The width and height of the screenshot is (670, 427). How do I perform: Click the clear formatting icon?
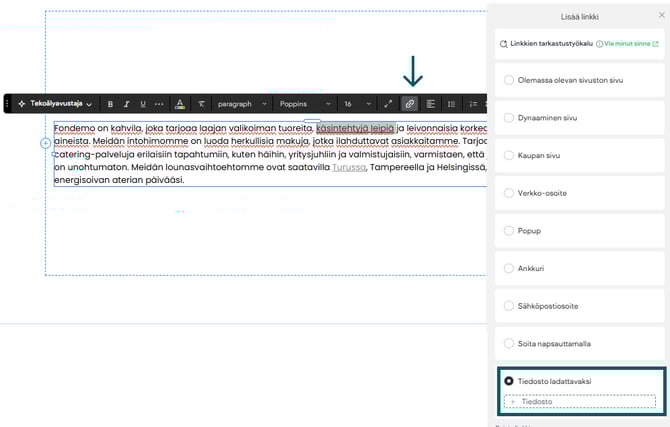point(201,104)
